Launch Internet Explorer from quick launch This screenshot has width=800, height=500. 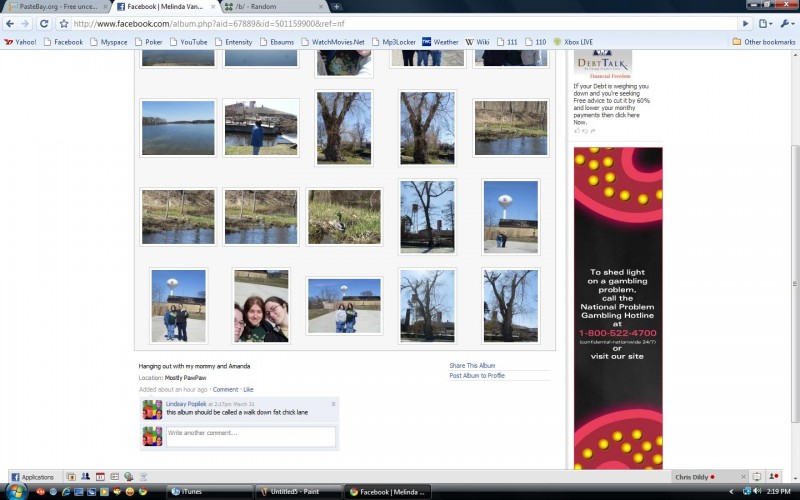(66, 492)
